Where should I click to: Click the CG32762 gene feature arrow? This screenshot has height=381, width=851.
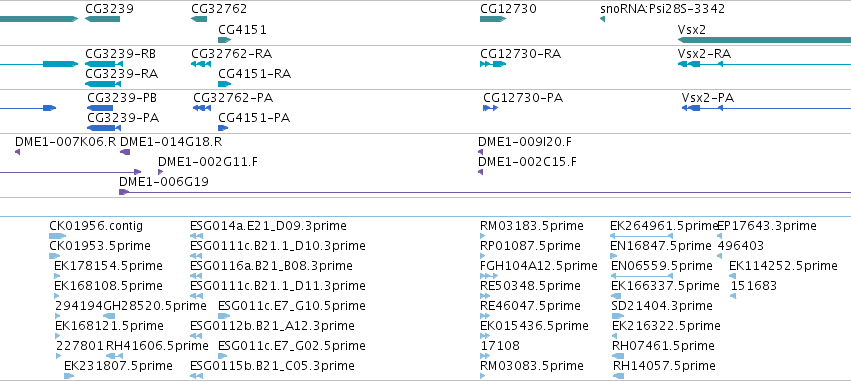pos(199,19)
